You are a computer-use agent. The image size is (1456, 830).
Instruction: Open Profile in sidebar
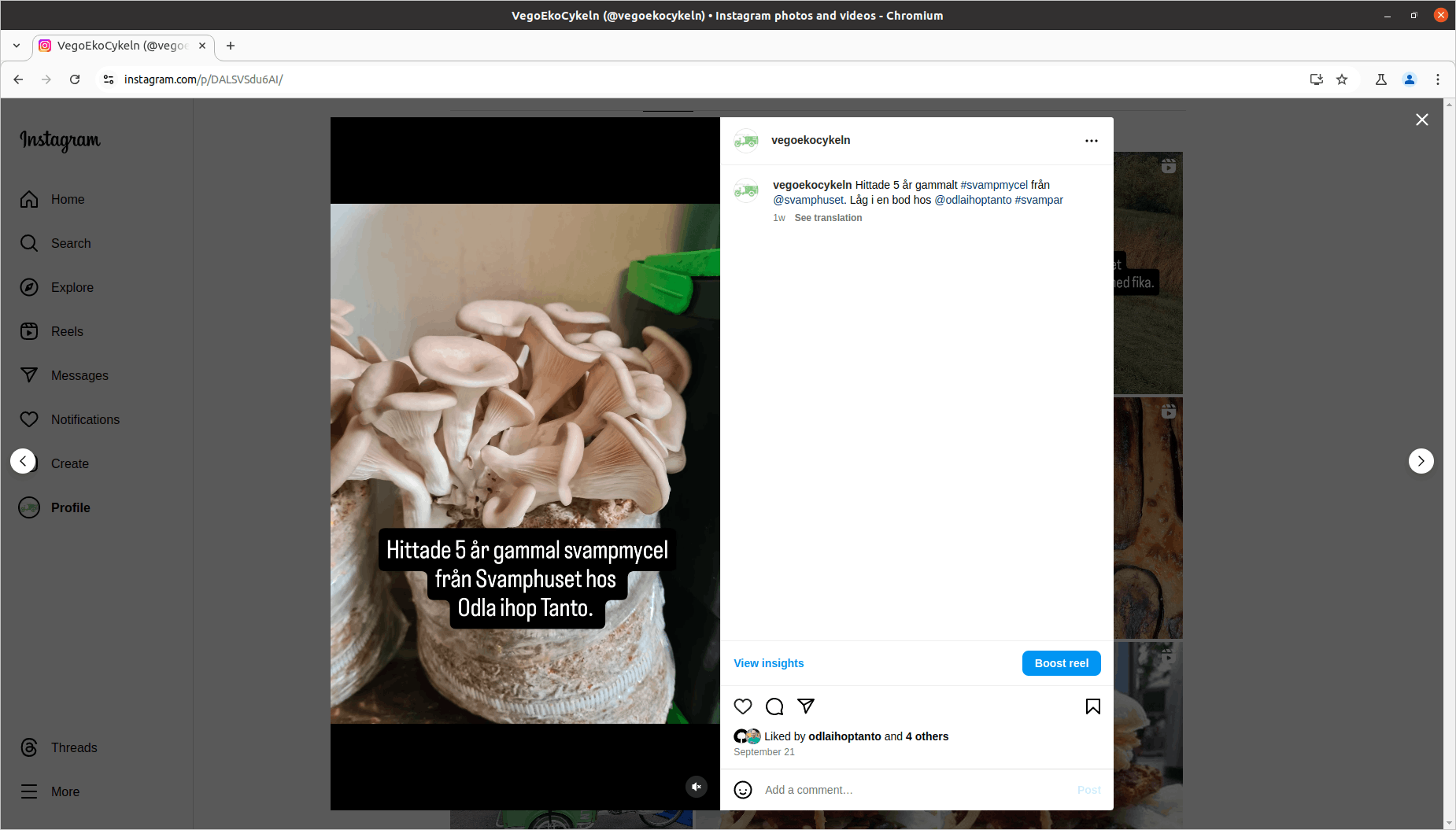(54, 508)
